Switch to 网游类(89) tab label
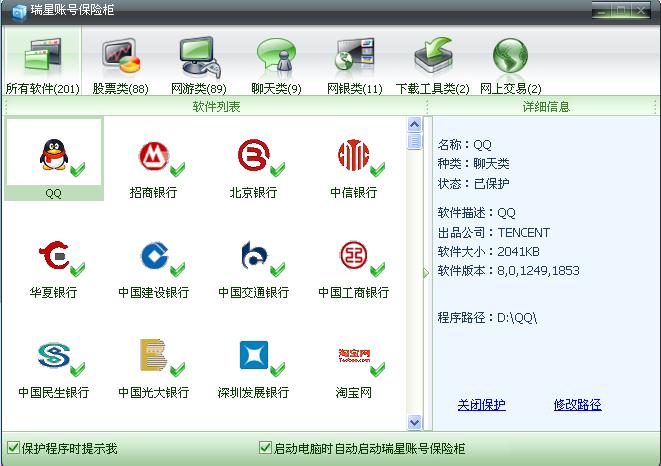This screenshot has height=466, width=661. coord(199,89)
